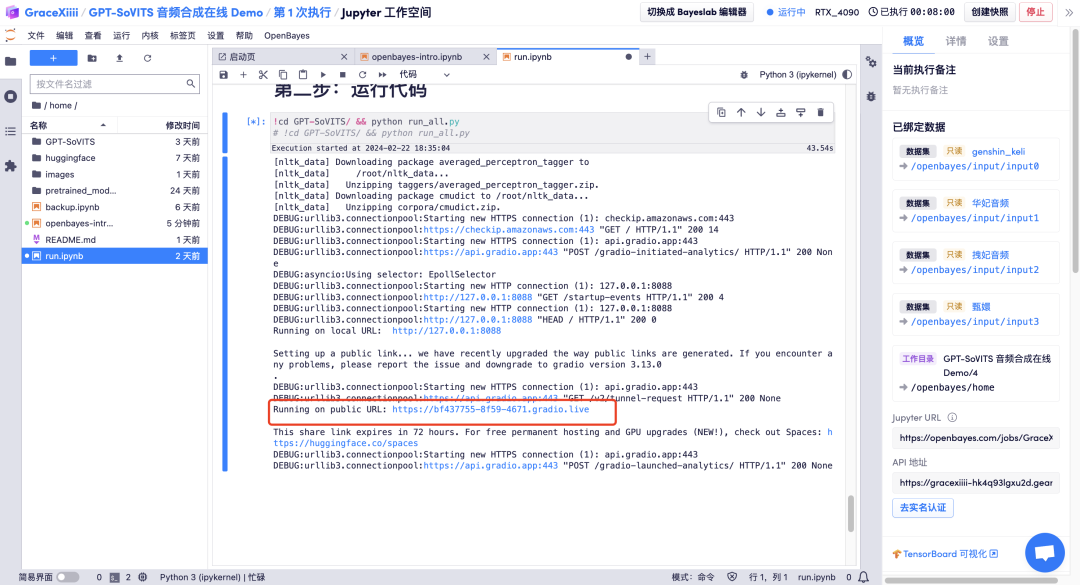This screenshot has height=585, width=1080.
Task: Interrupt the kernel with the stop square icon
Action: [343, 74]
